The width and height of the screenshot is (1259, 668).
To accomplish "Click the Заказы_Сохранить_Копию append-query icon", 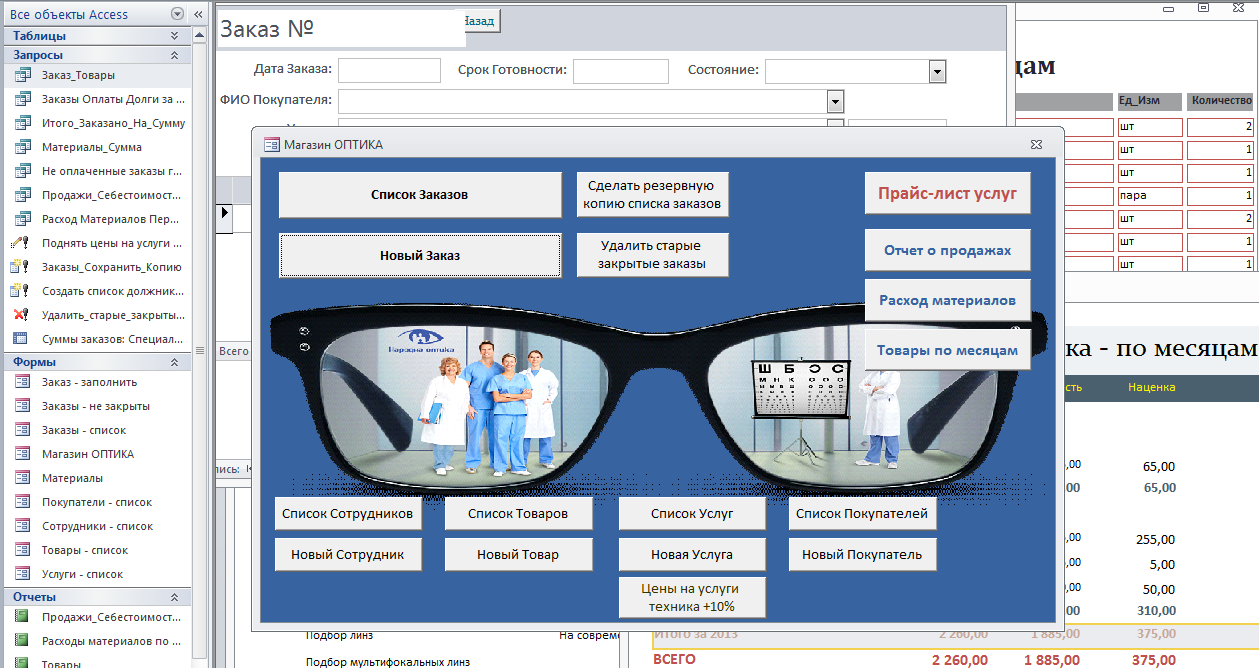I will pyautogui.click(x=20, y=267).
